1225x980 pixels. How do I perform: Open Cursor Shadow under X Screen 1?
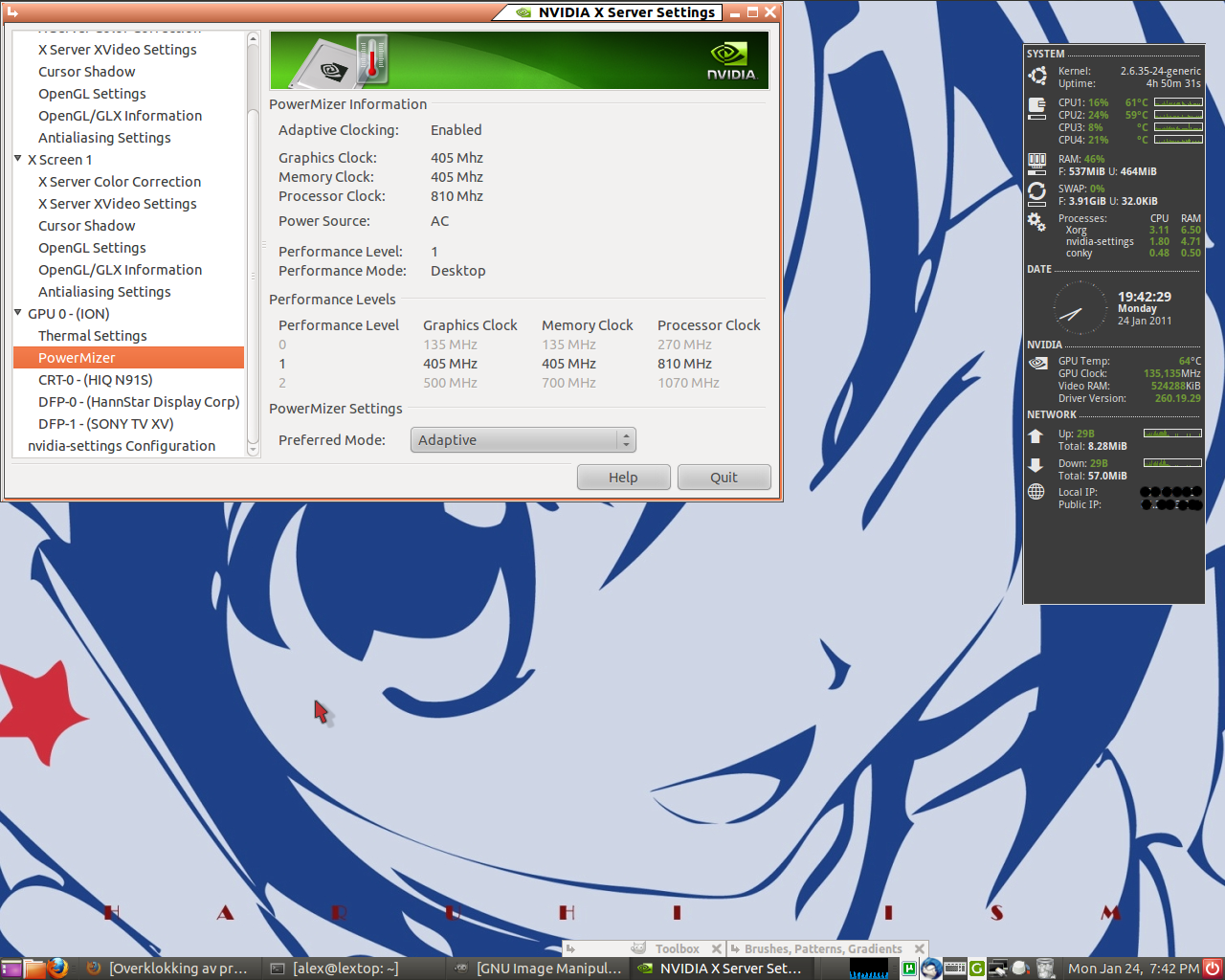click(86, 226)
